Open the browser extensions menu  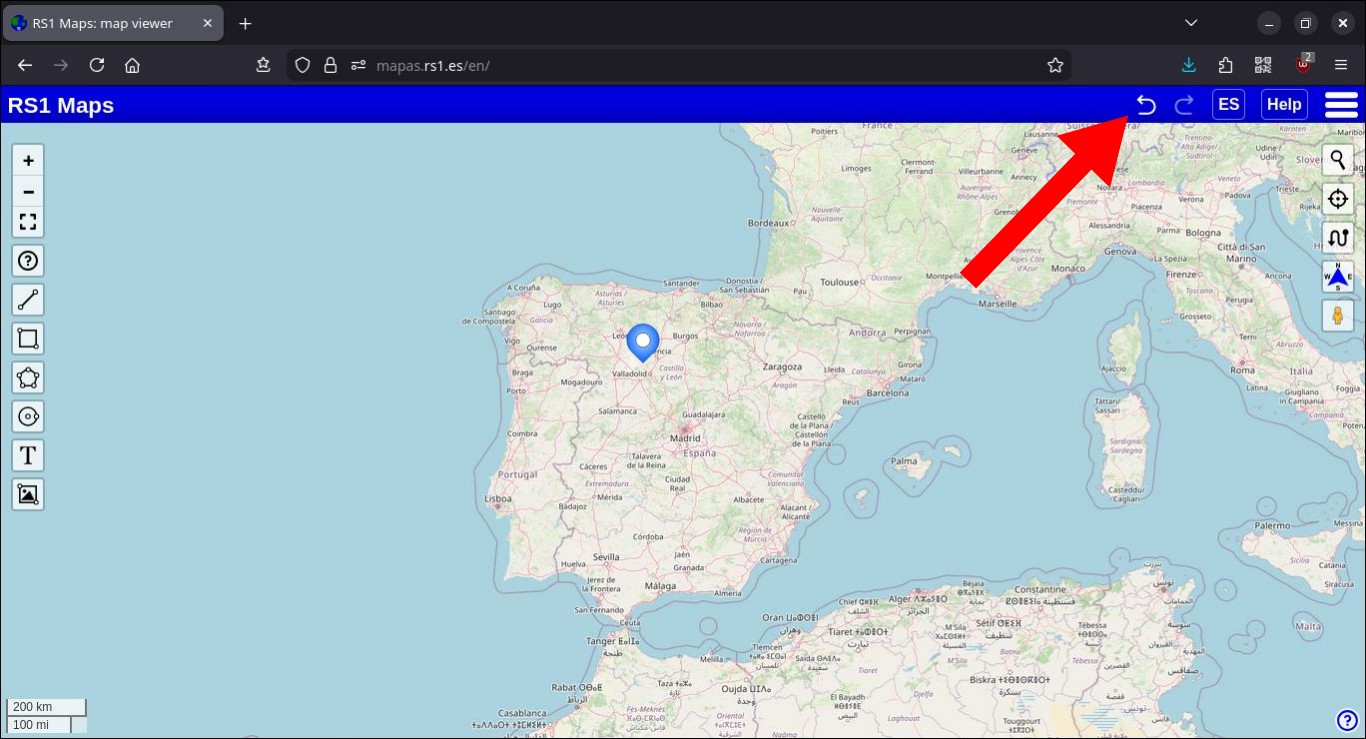[x=1226, y=65]
